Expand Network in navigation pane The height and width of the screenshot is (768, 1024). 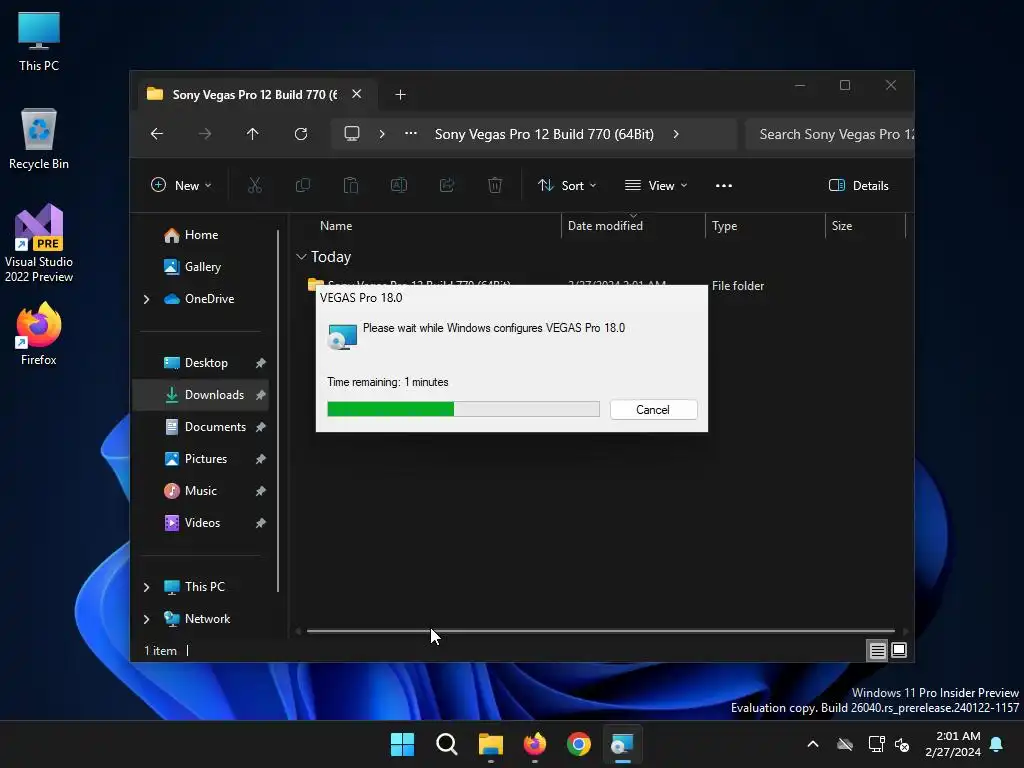(x=146, y=619)
